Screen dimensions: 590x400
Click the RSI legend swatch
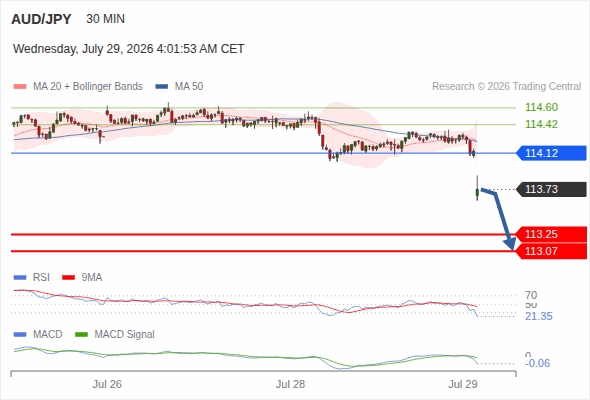pos(20,278)
